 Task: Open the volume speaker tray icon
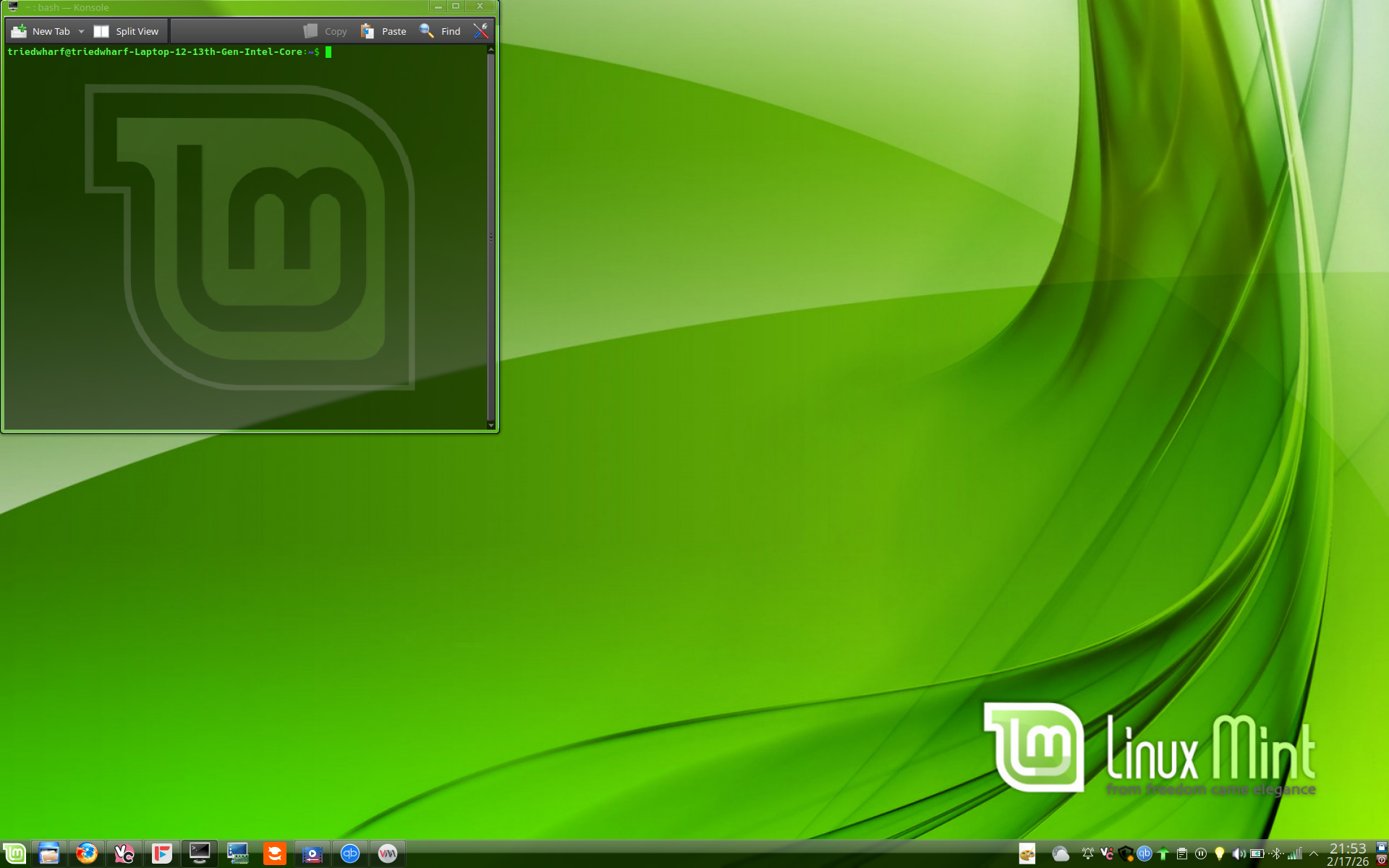pyautogui.click(x=1239, y=854)
